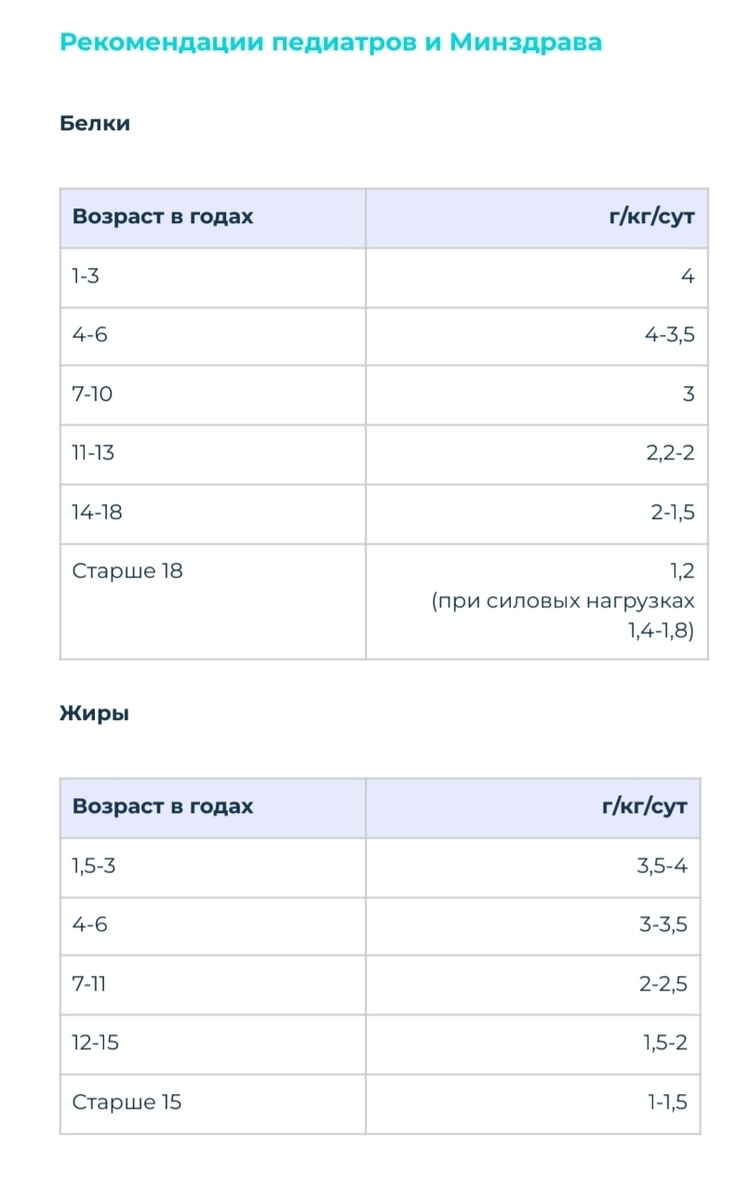Click the 3,5-4 fat value cell
Image resolution: width=750 pixels, height=1200 pixels.
pos(662,866)
